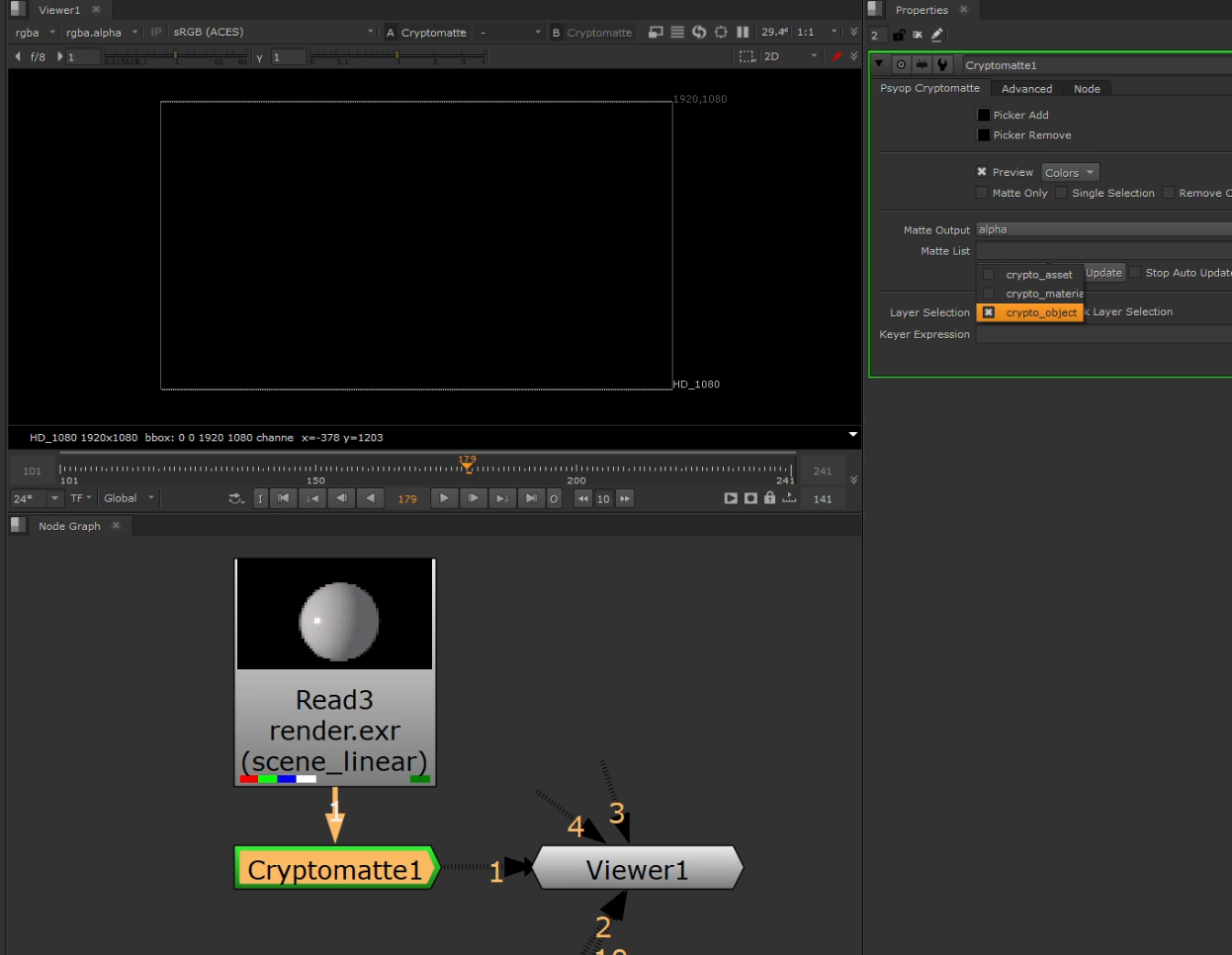Click the flipbook play icon near timeline
The width and height of the screenshot is (1232, 955).
coord(731,498)
